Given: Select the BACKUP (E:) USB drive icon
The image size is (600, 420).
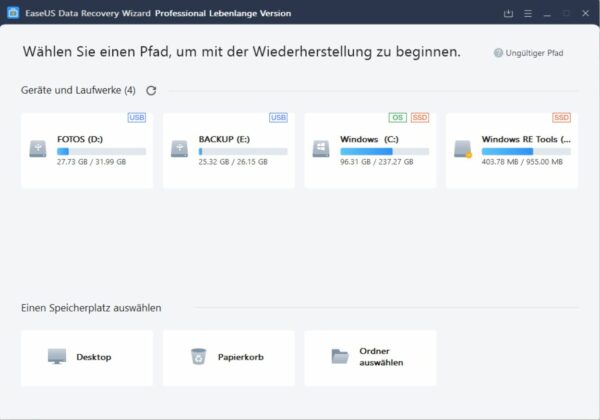Looking at the screenshot, I should click(179, 149).
